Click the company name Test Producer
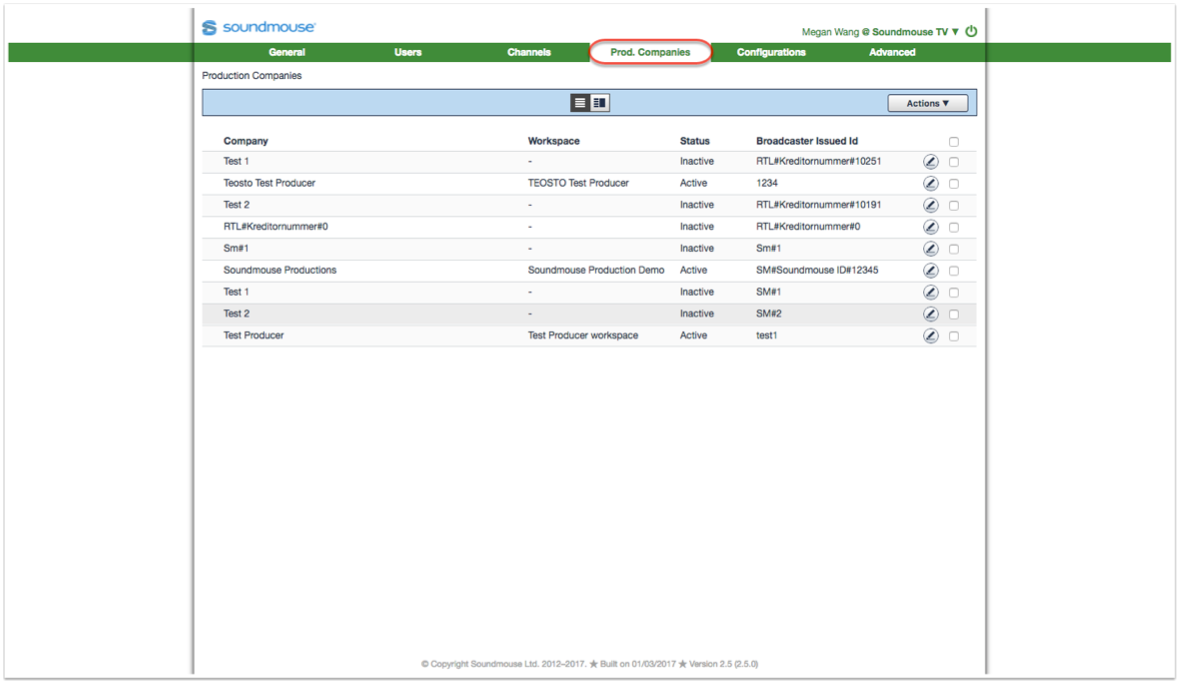 click(253, 335)
